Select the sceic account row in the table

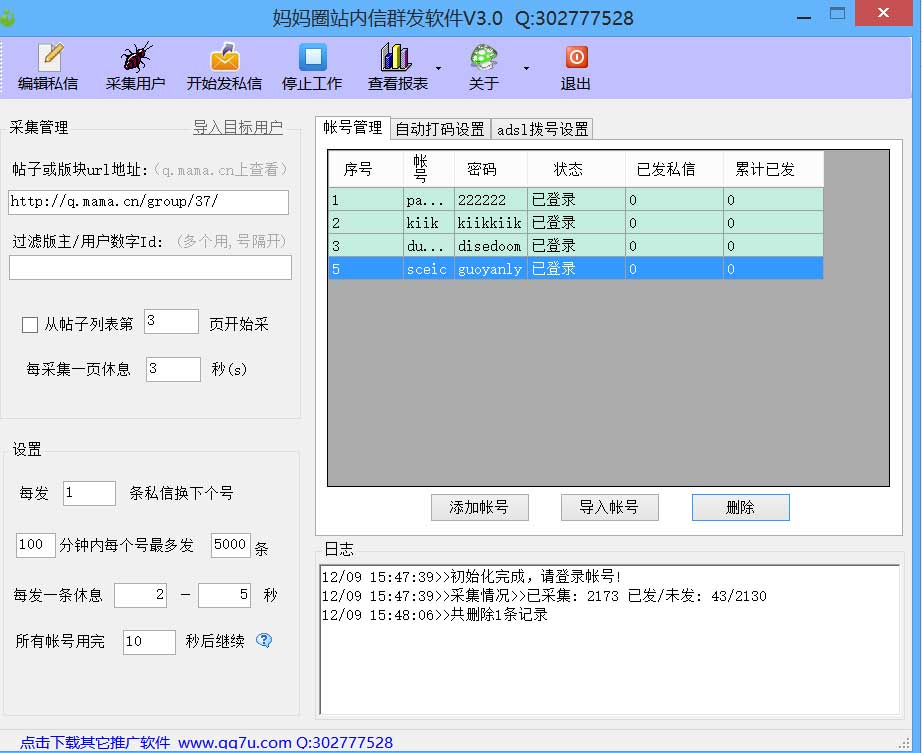(x=576, y=268)
